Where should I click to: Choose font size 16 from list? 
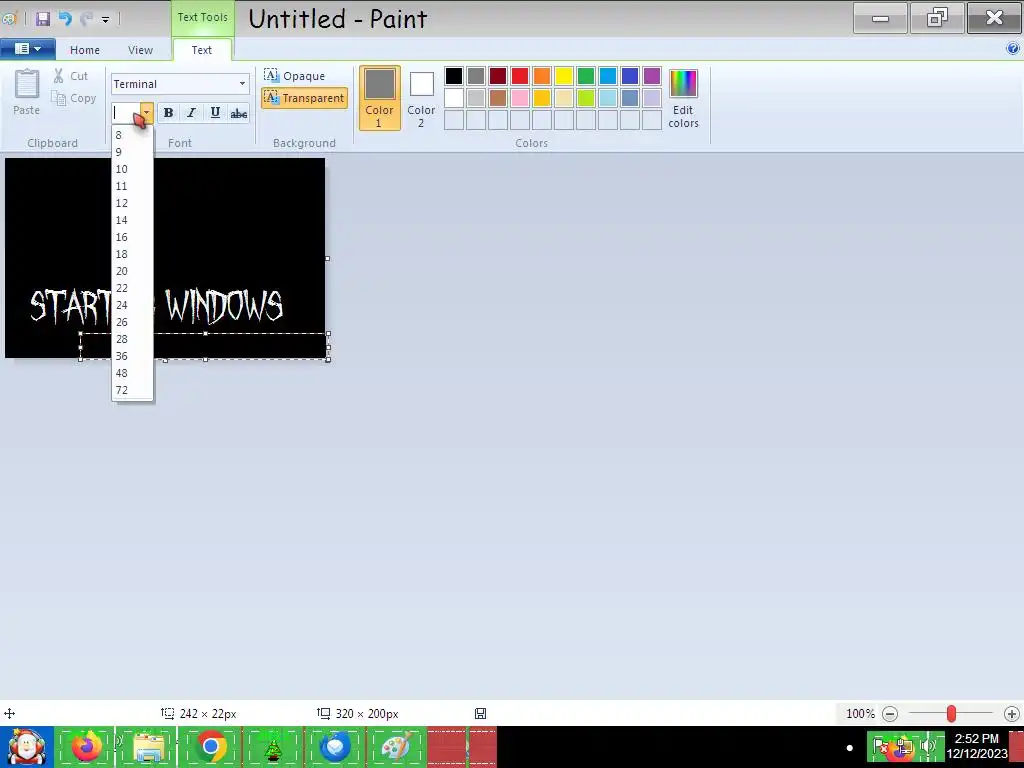[x=133, y=237]
